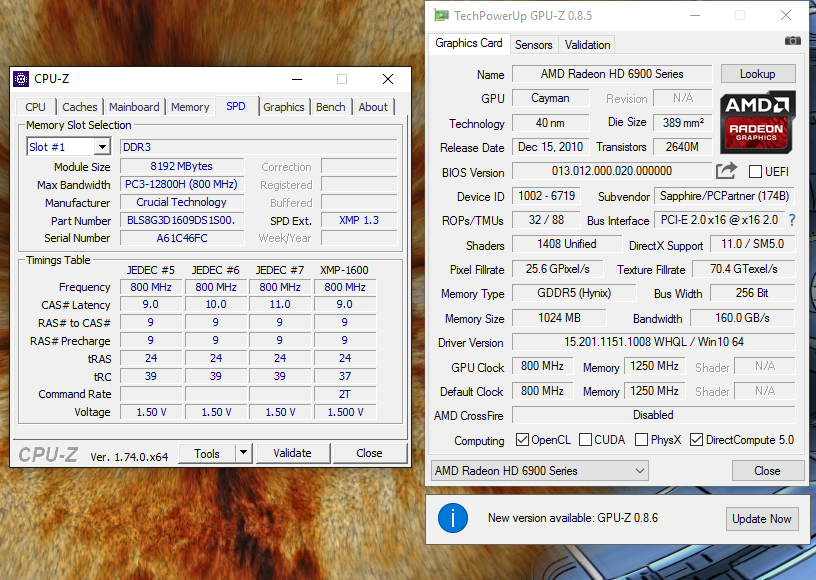Screen dimensions: 816x580
Task: Click the GPU Name field AMD Radeon HD 6900 Series
Action: pyautogui.click(x=612, y=74)
